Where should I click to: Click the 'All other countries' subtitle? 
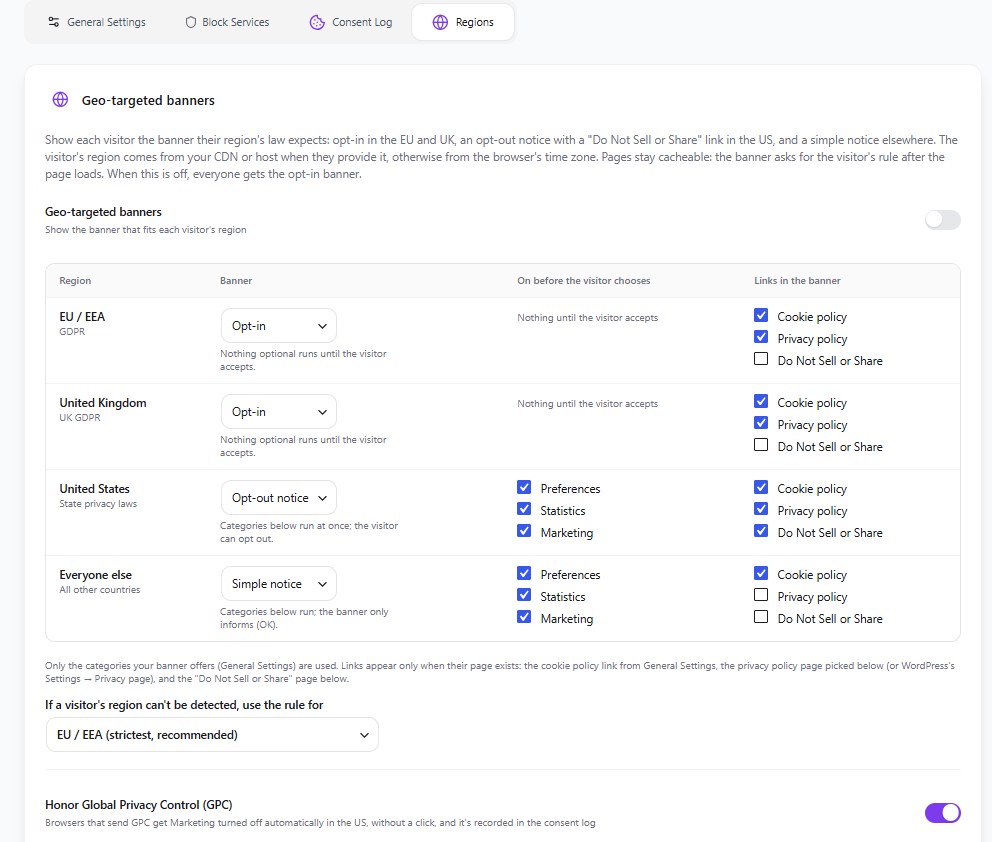coord(100,590)
